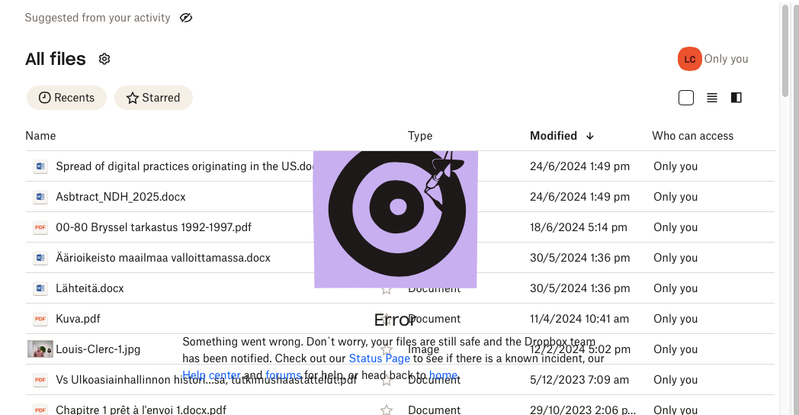Click the Who can access column header
Viewport: 799px width, 415px height.
pos(692,136)
